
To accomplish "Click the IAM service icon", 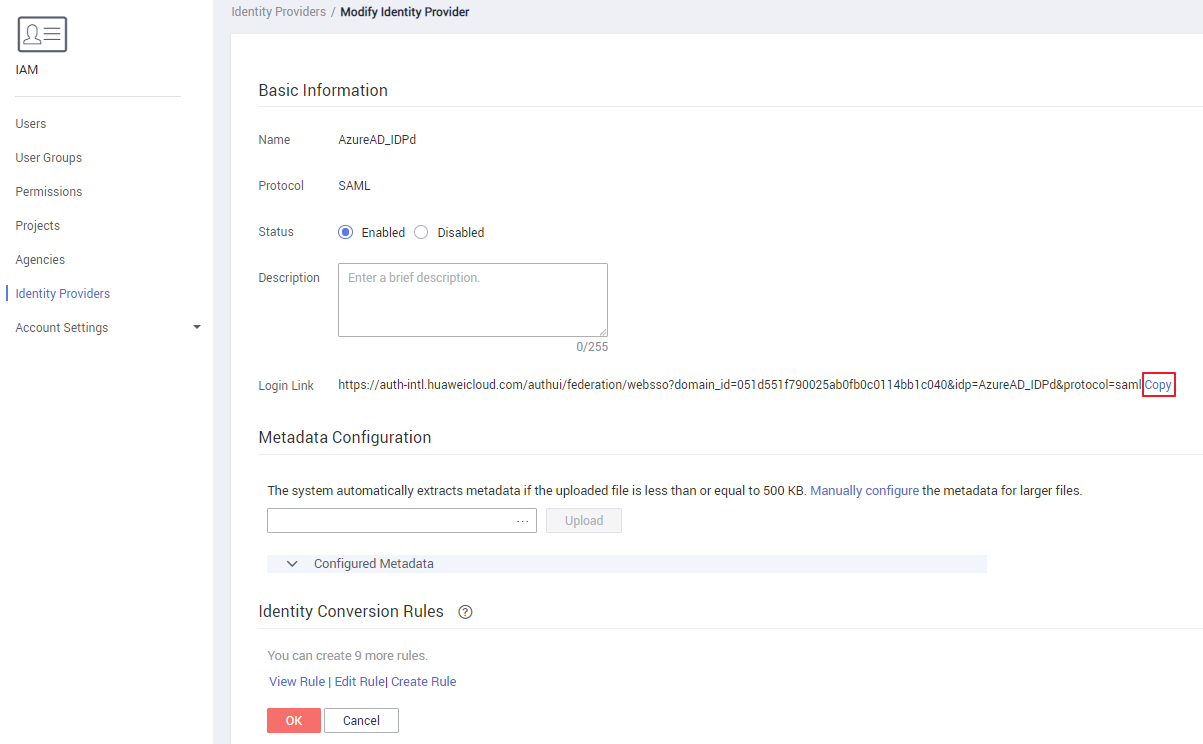I will pos(42,35).
